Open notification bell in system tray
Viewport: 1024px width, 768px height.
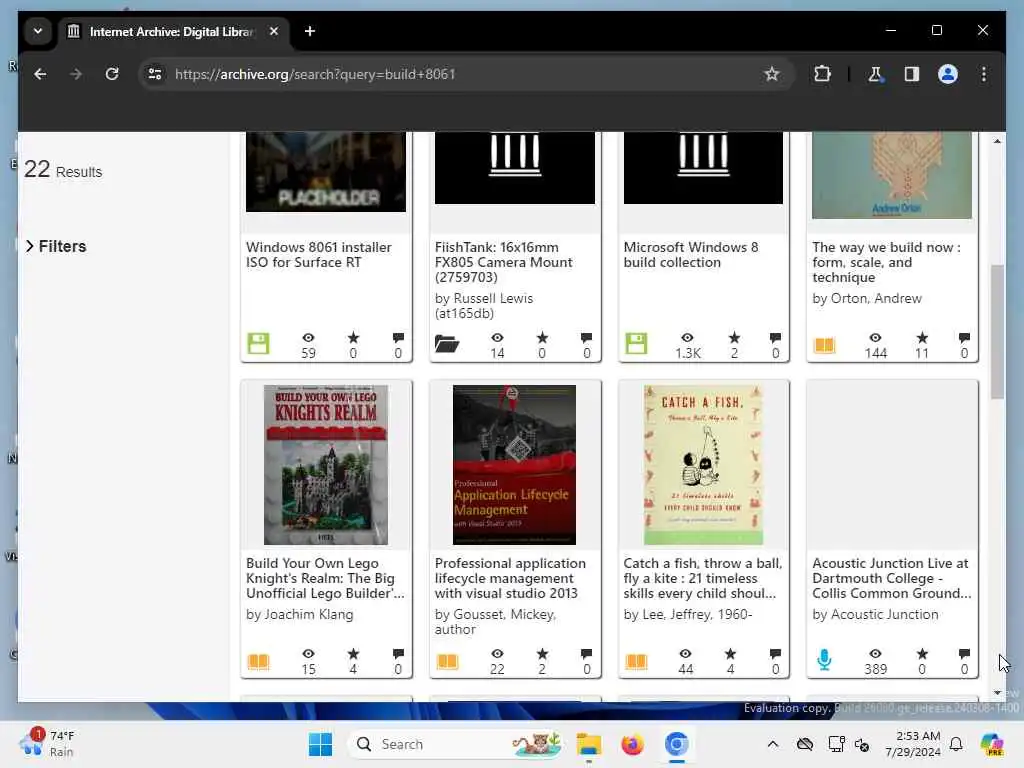click(x=956, y=744)
